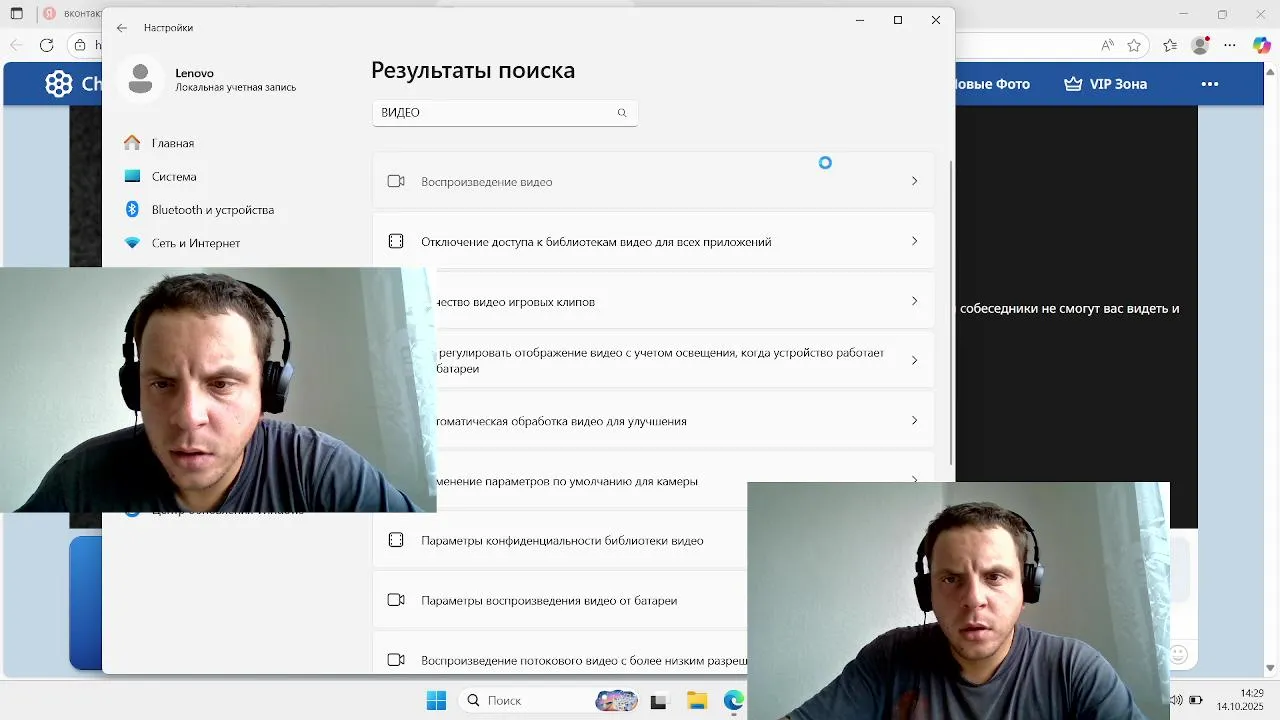
Task: Click the magnifier icon in Settings search box
Action: [x=622, y=112]
